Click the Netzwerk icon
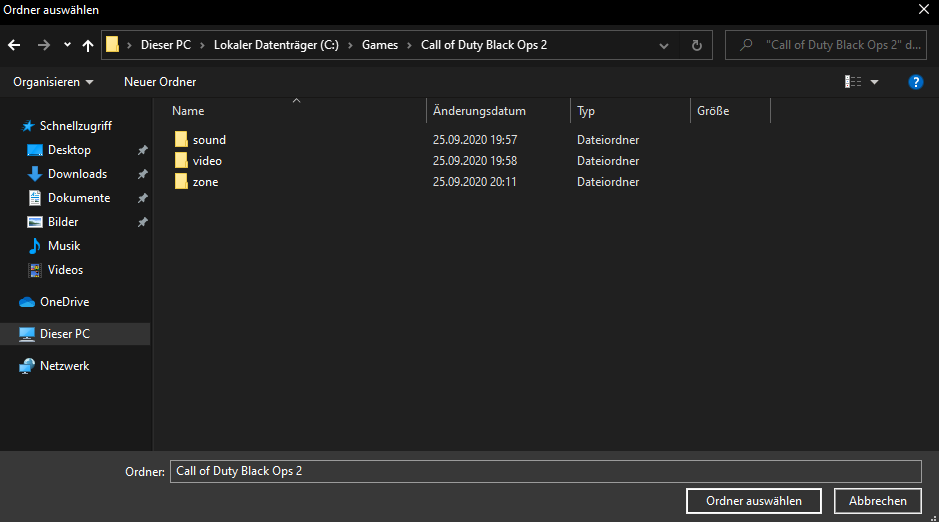Image resolution: width=939 pixels, height=522 pixels. [x=27, y=366]
